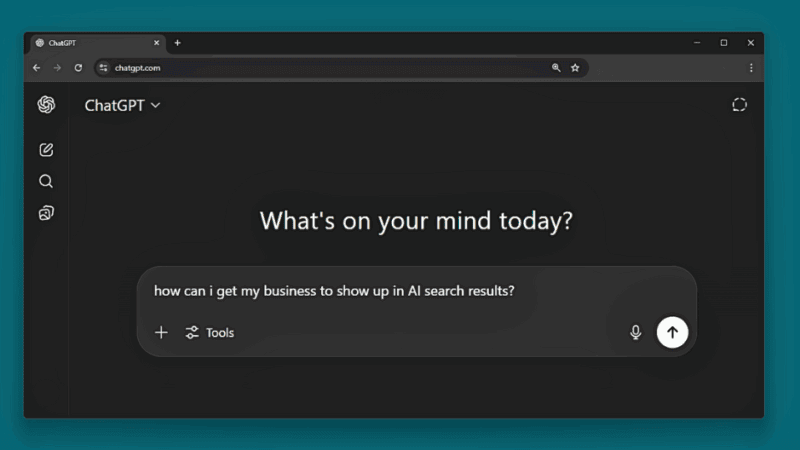Click the microphone dictation icon
Viewport: 800px width, 450px height.
[x=635, y=332]
